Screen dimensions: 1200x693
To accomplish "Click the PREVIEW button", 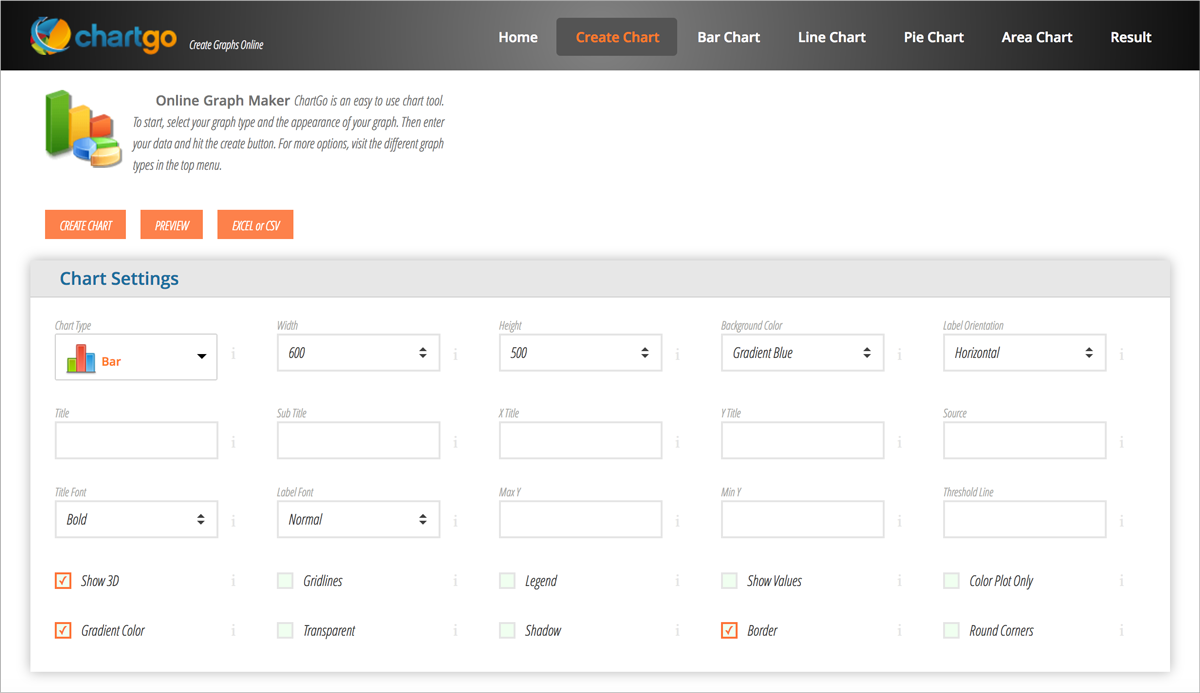I will (x=171, y=224).
